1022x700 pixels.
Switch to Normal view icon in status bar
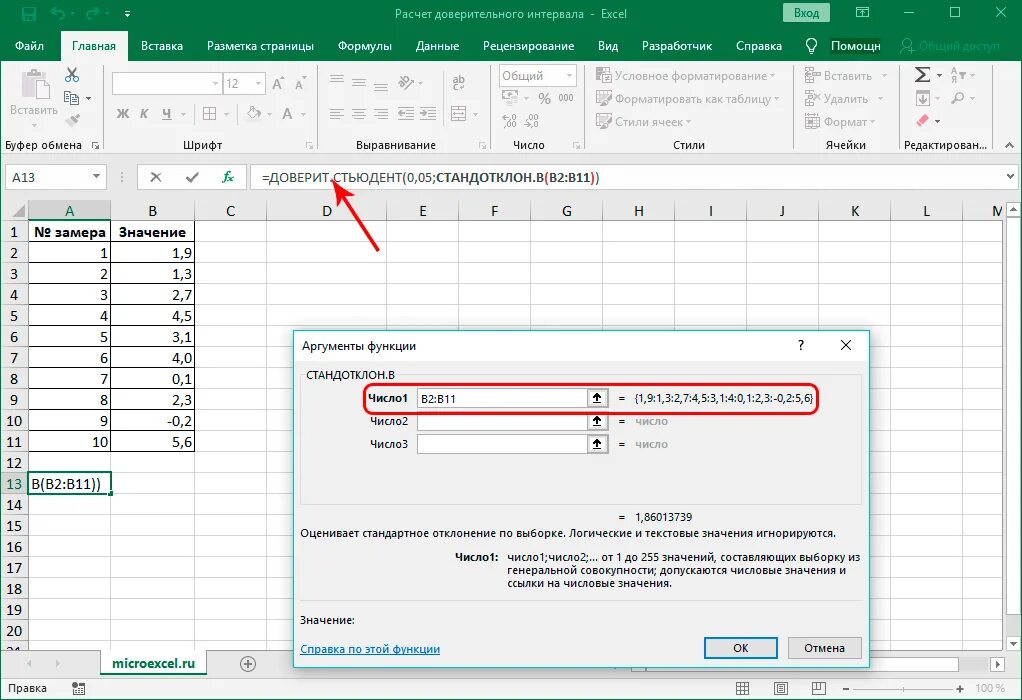pyautogui.click(x=742, y=688)
